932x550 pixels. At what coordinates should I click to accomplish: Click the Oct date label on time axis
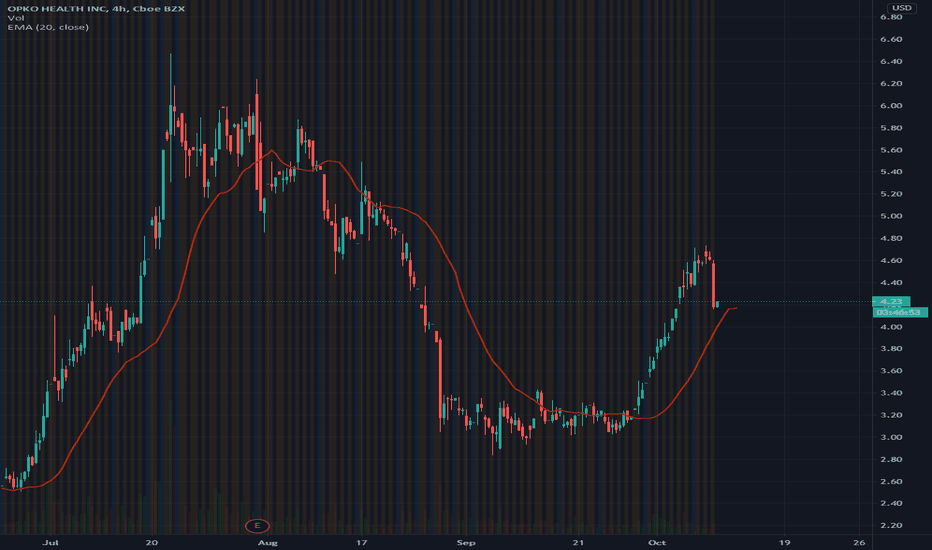coord(657,542)
